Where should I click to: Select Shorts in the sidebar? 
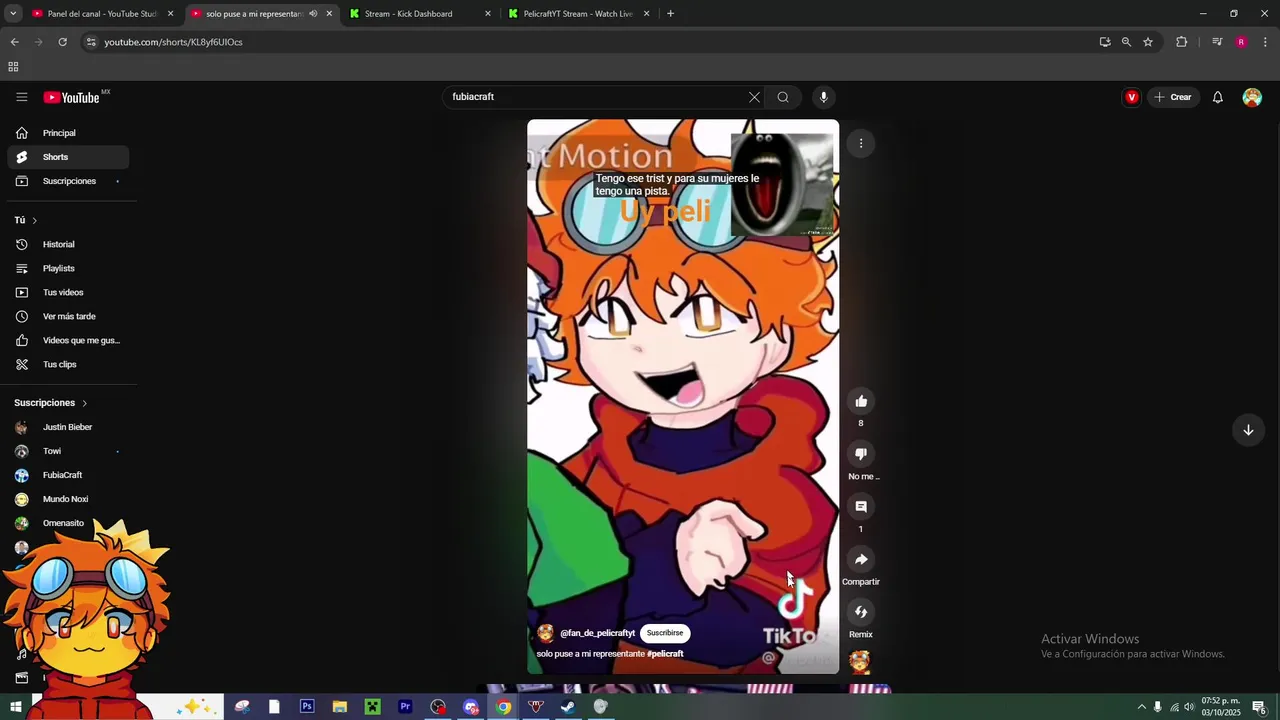tap(68, 157)
